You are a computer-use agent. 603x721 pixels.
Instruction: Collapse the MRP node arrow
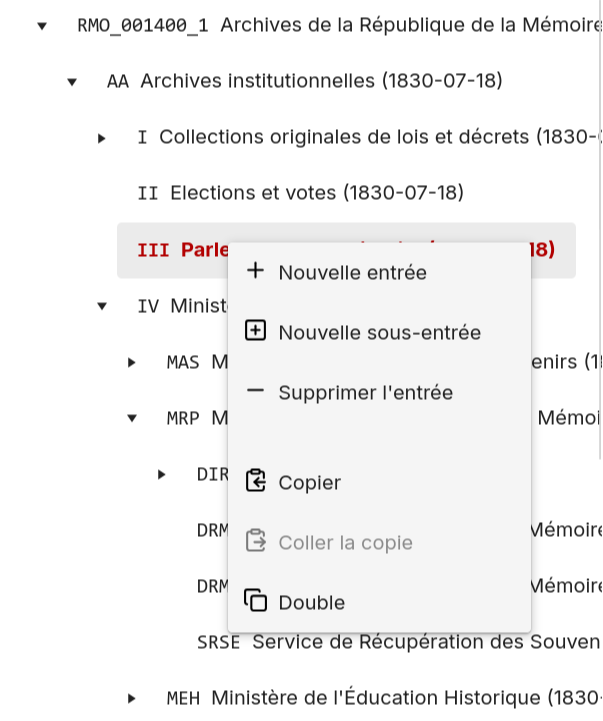click(132, 418)
